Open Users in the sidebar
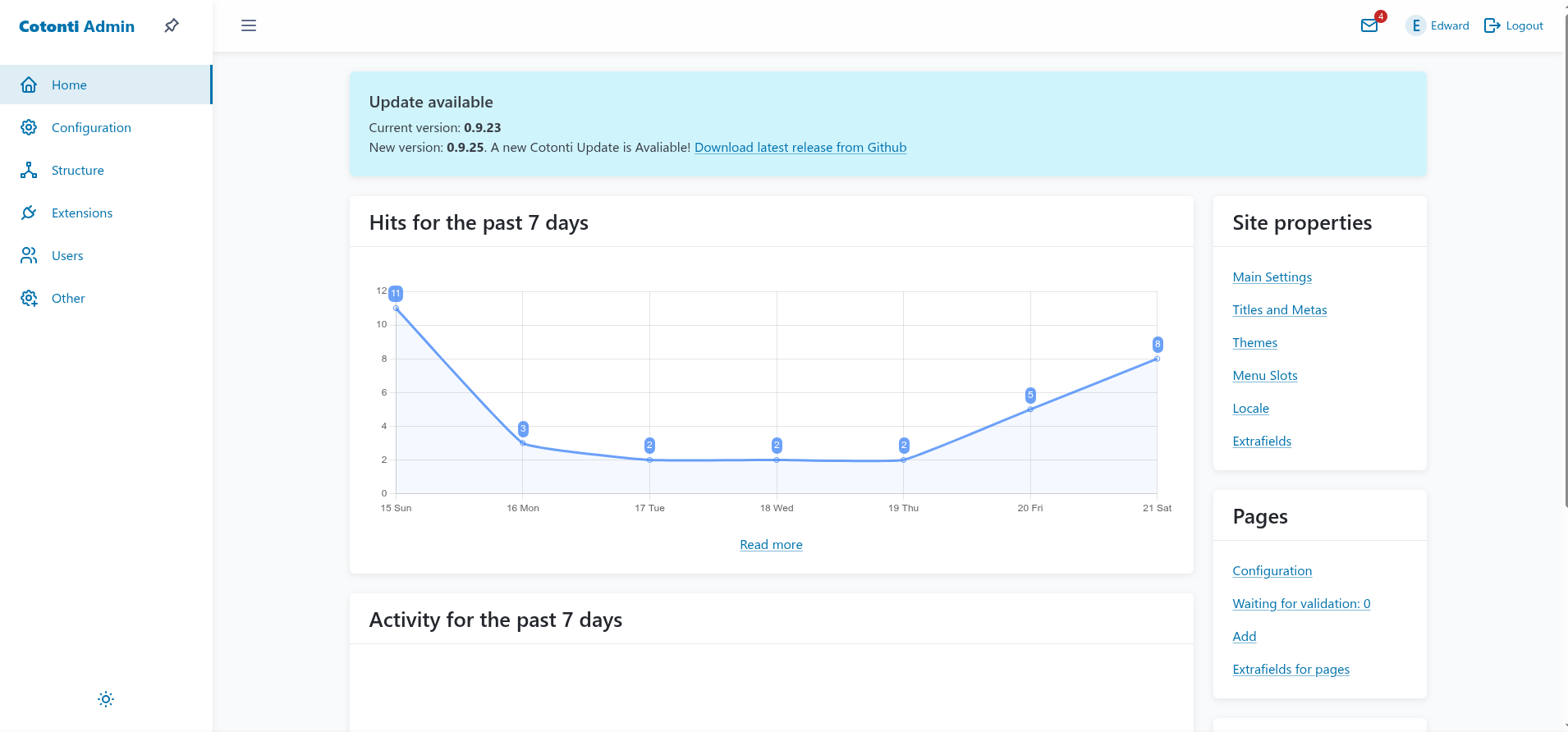The width and height of the screenshot is (1568, 732). [x=67, y=255]
